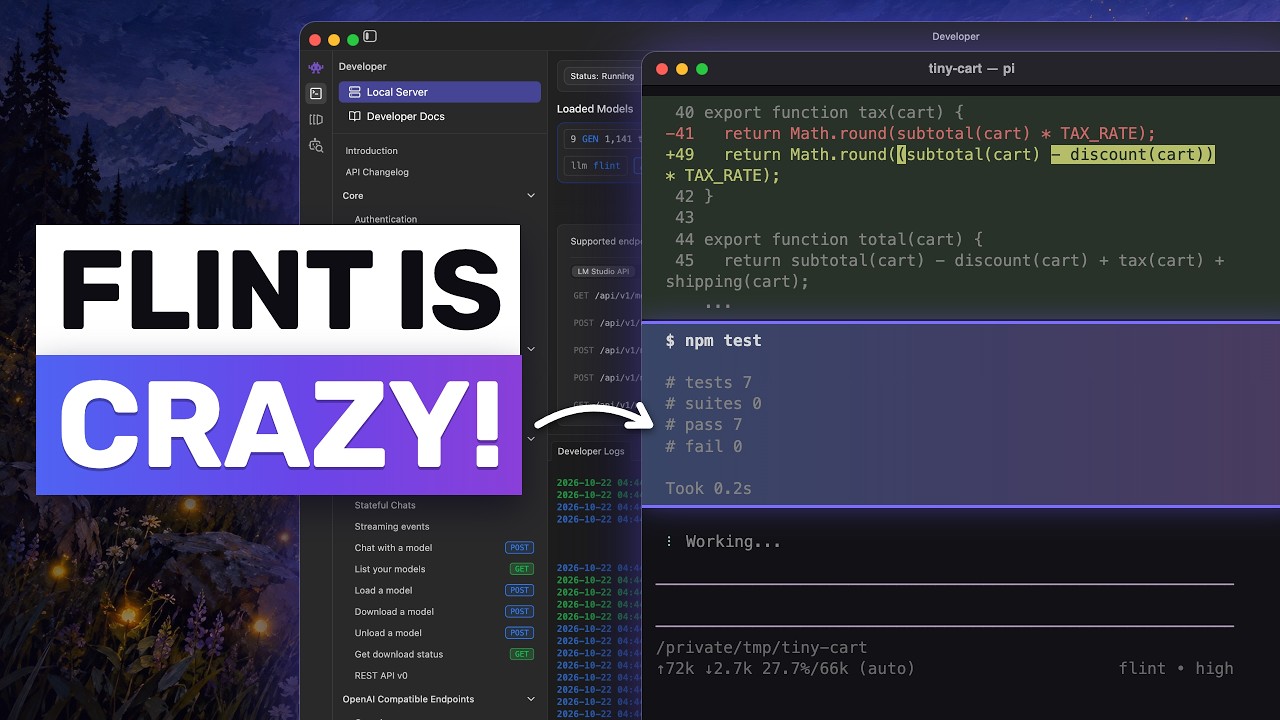This screenshot has height=720, width=1280.
Task: Select the Local Server menu item
Action: click(440, 92)
